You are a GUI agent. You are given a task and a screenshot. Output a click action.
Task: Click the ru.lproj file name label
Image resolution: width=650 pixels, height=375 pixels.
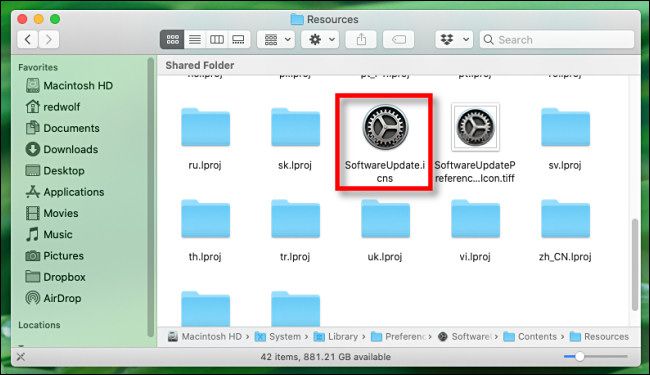pos(205,165)
